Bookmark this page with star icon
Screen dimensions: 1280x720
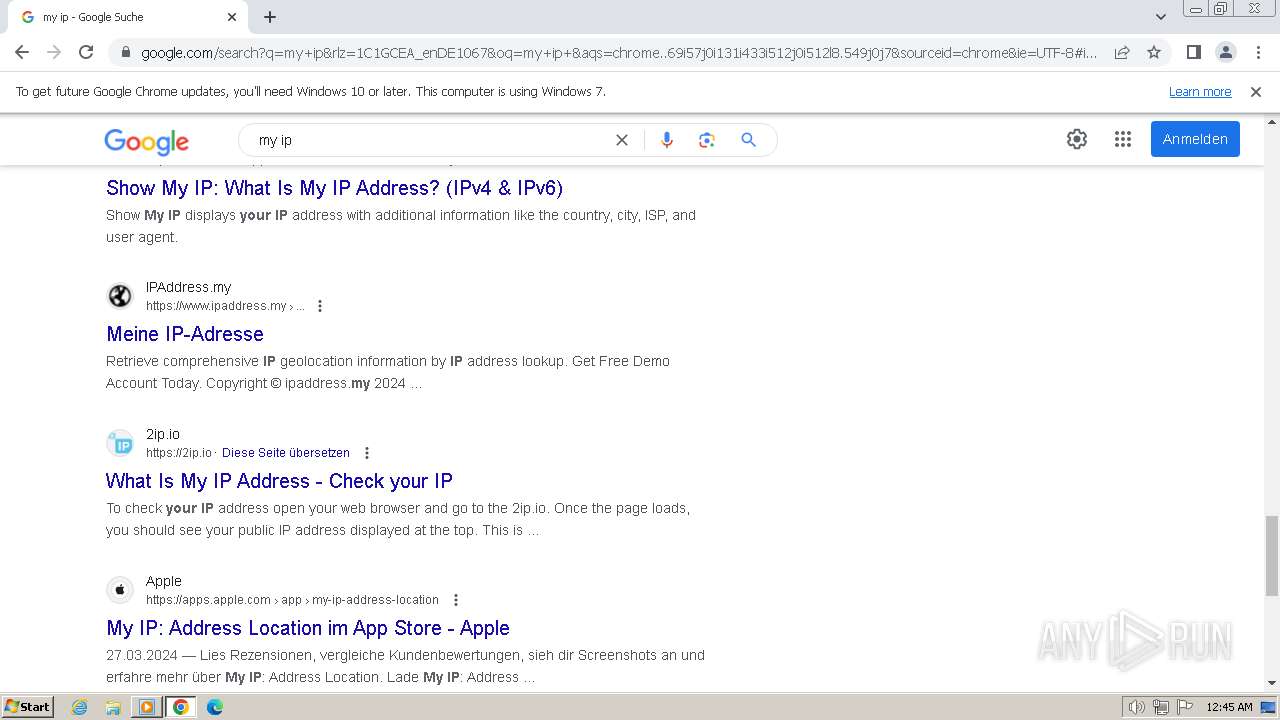pyautogui.click(x=1154, y=52)
